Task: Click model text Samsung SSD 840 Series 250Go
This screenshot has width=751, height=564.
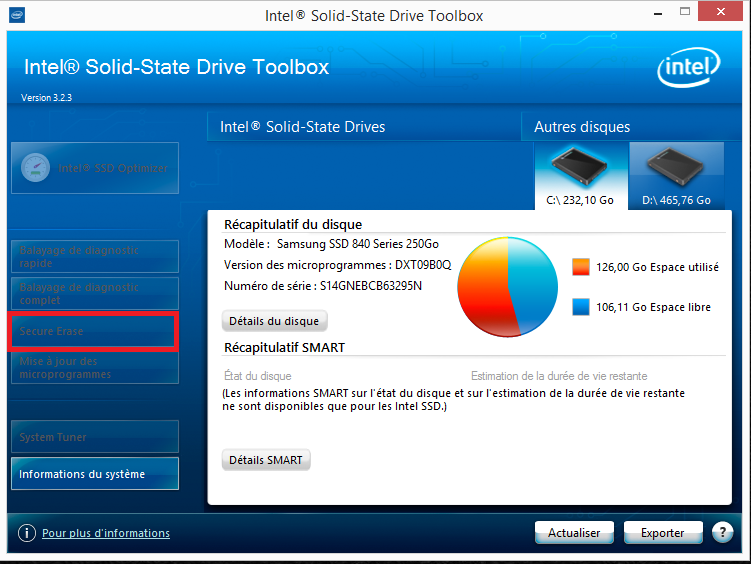Action: pos(358,244)
